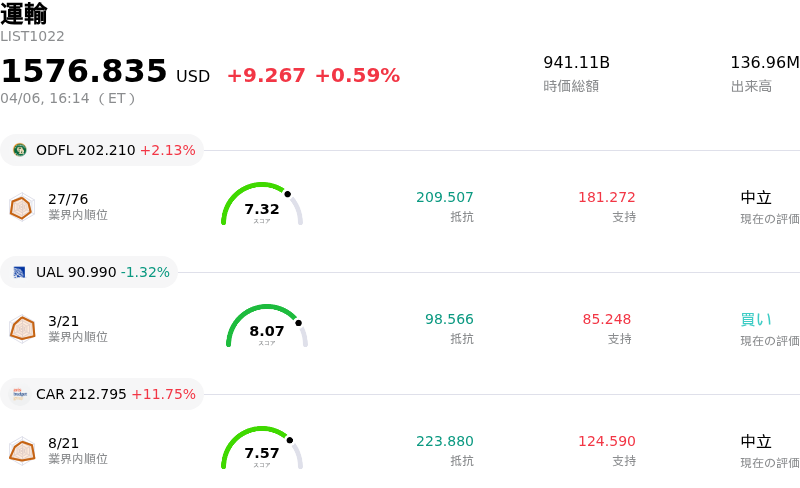Open the ODFL 202.210 stock chip

(x=103, y=150)
